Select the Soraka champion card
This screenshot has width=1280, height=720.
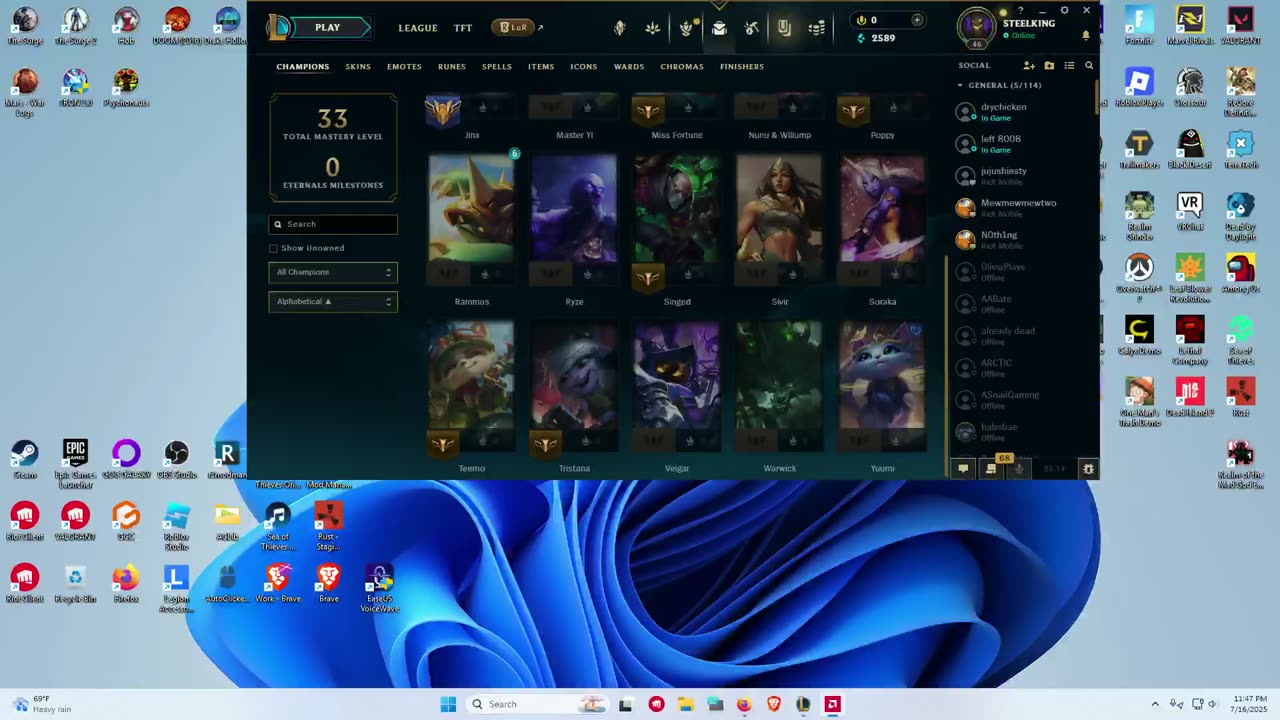click(882, 220)
